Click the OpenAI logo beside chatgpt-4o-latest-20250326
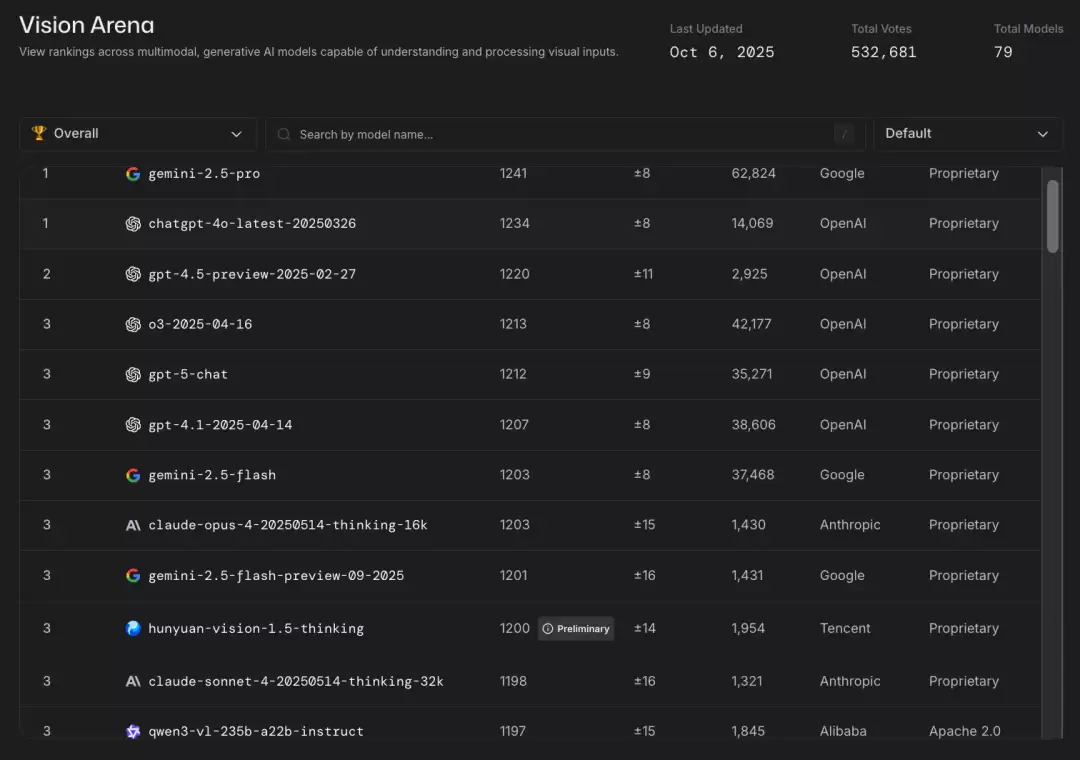Image resolution: width=1080 pixels, height=760 pixels. tap(133, 223)
